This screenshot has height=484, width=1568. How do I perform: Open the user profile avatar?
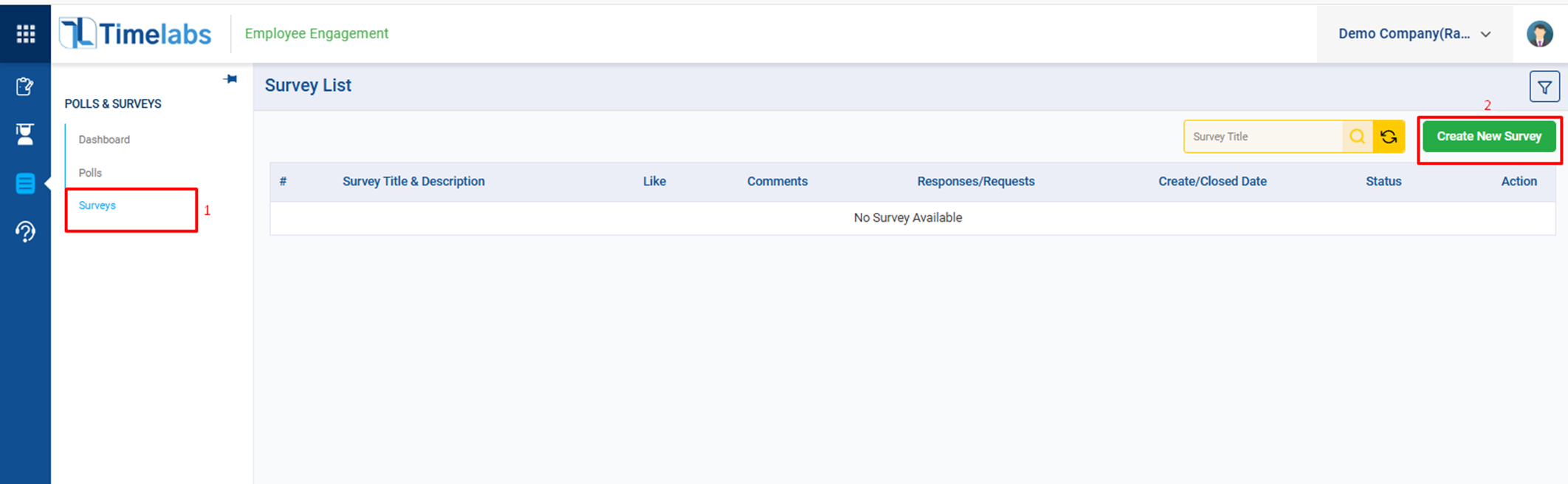(x=1539, y=34)
